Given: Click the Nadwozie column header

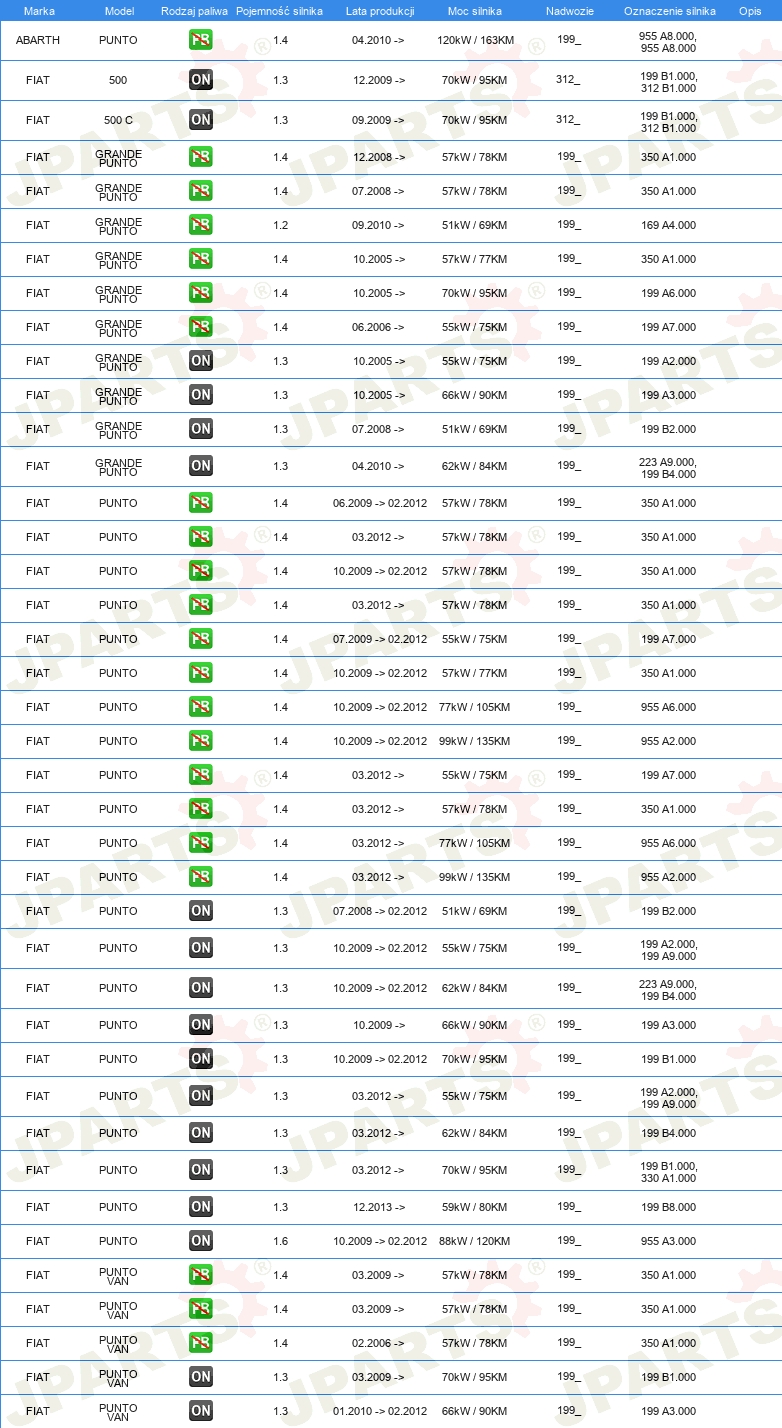Looking at the screenshot, I should [x=570, y=10].
